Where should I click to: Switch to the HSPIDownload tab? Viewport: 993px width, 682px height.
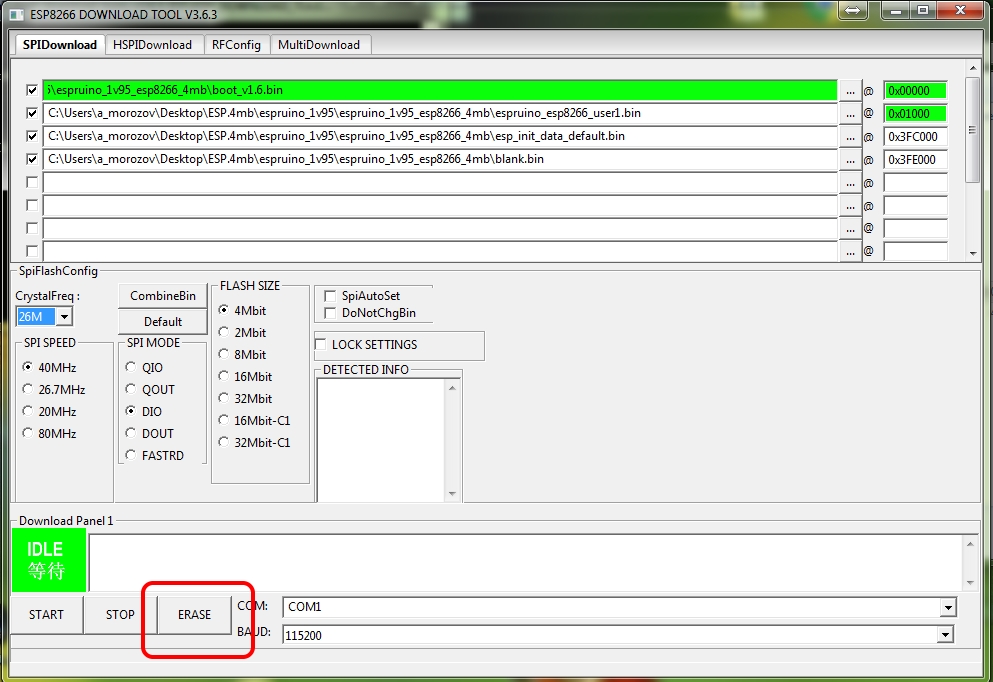coord(152,45)
